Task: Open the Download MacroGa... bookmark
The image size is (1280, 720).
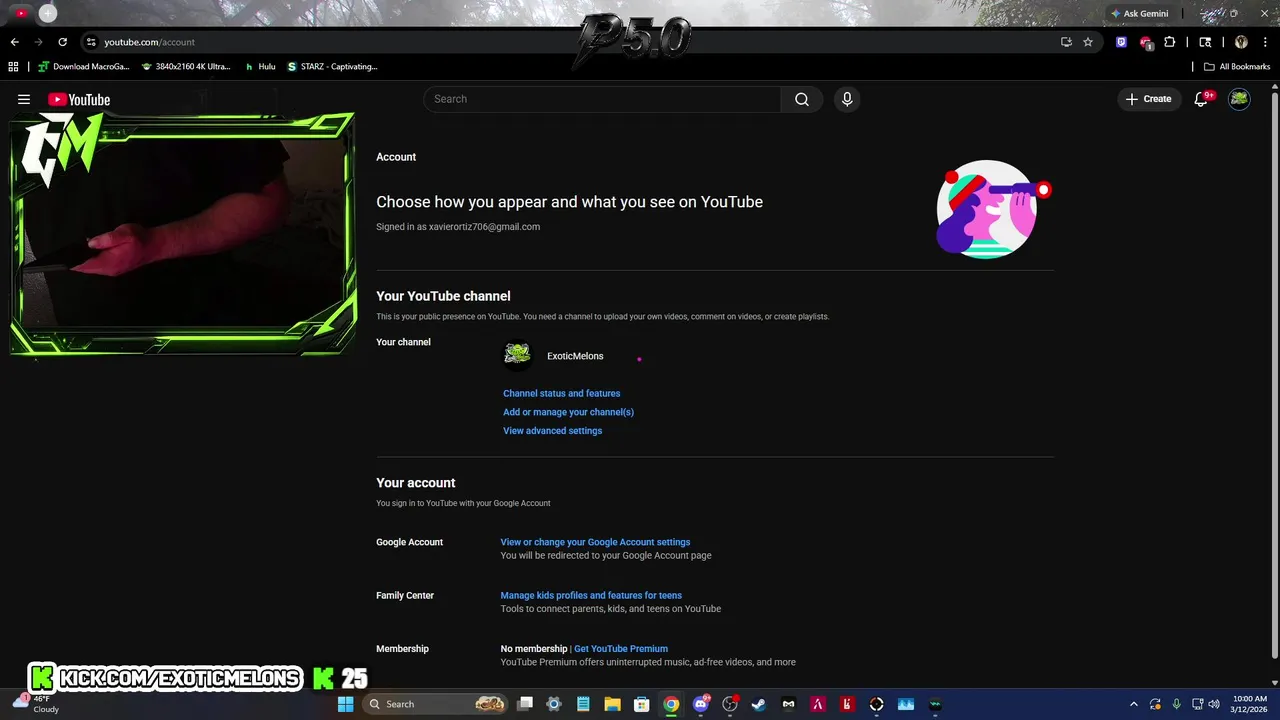Action: [84, 67]
